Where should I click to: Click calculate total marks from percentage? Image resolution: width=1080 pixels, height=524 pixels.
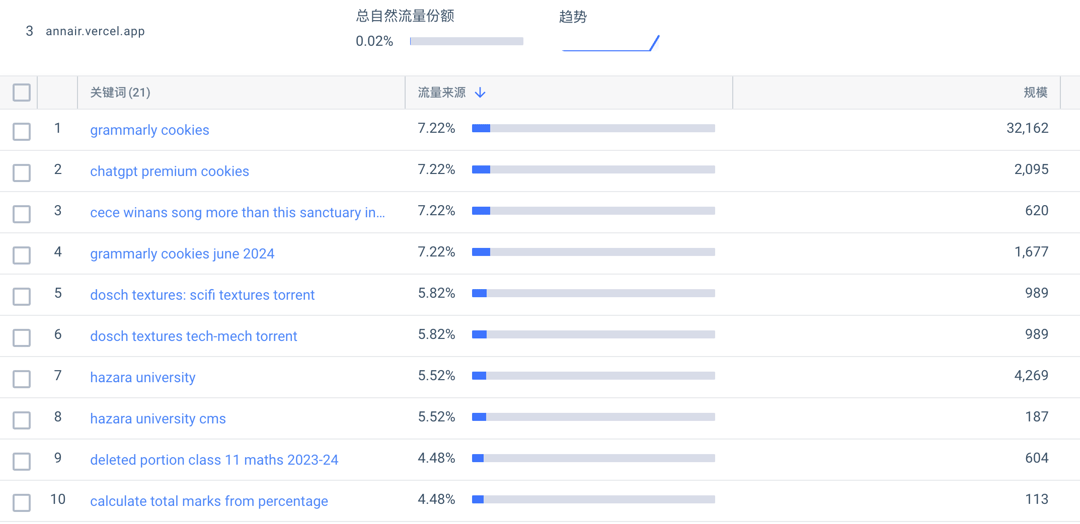(209, 501)
